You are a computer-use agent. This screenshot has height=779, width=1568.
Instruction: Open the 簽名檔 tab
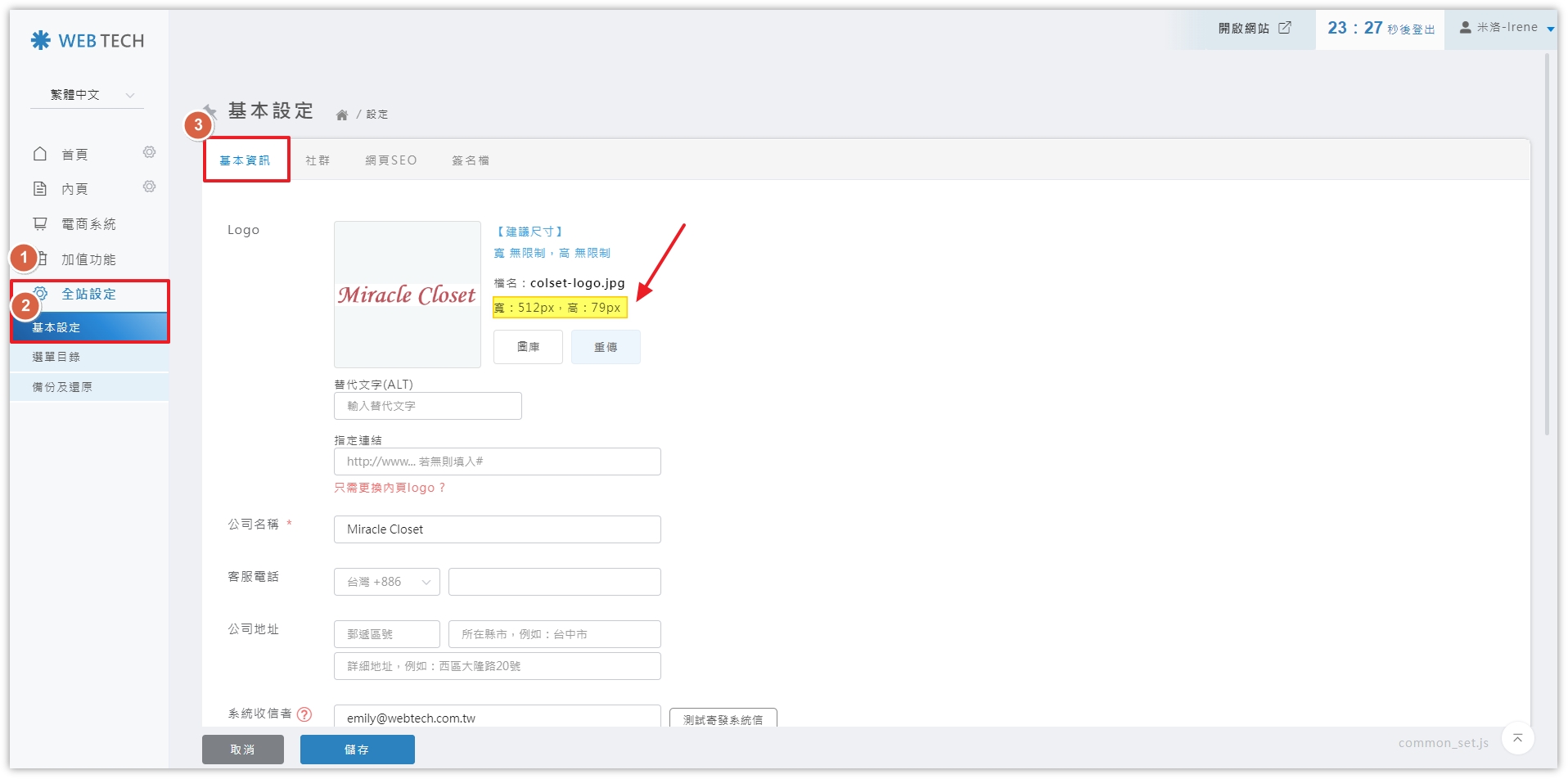coord(471,160)
